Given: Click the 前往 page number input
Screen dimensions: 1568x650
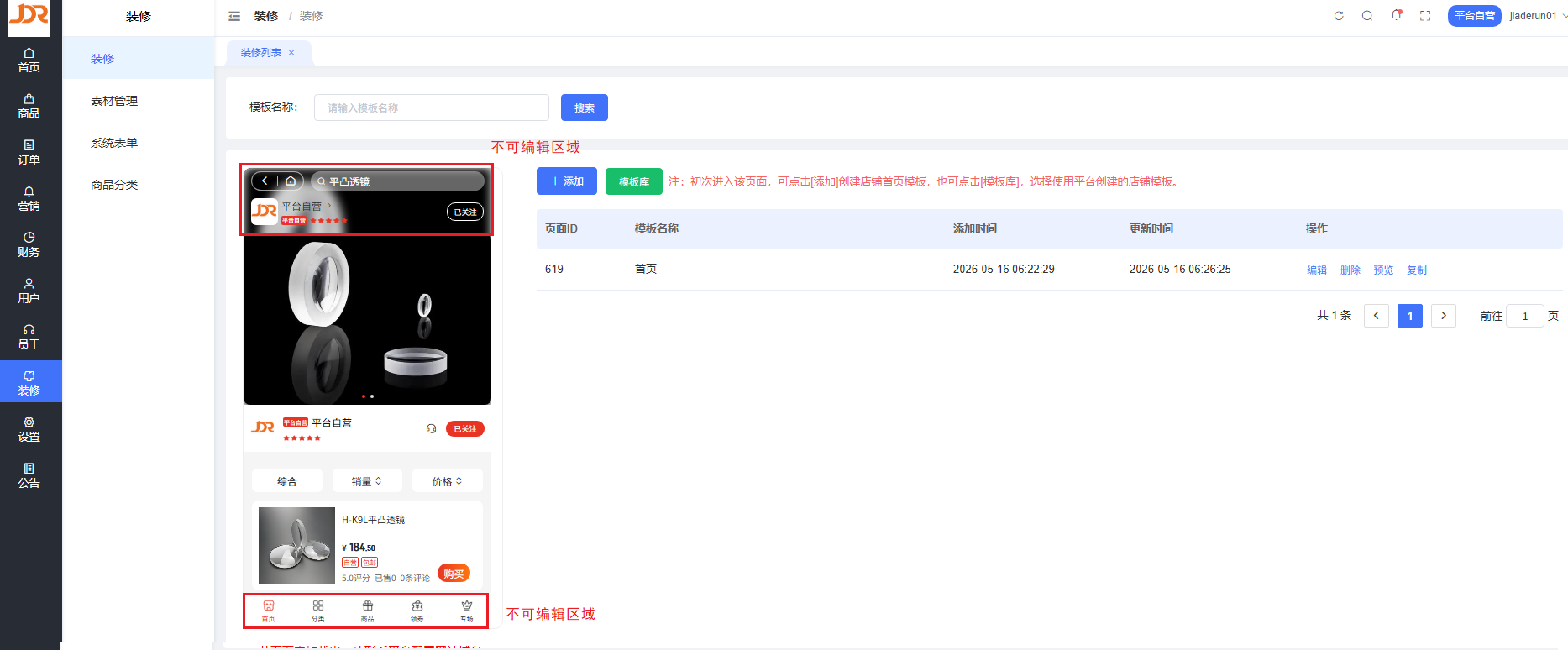Looking at the screenshot, I should click(x=1525, y=316).
